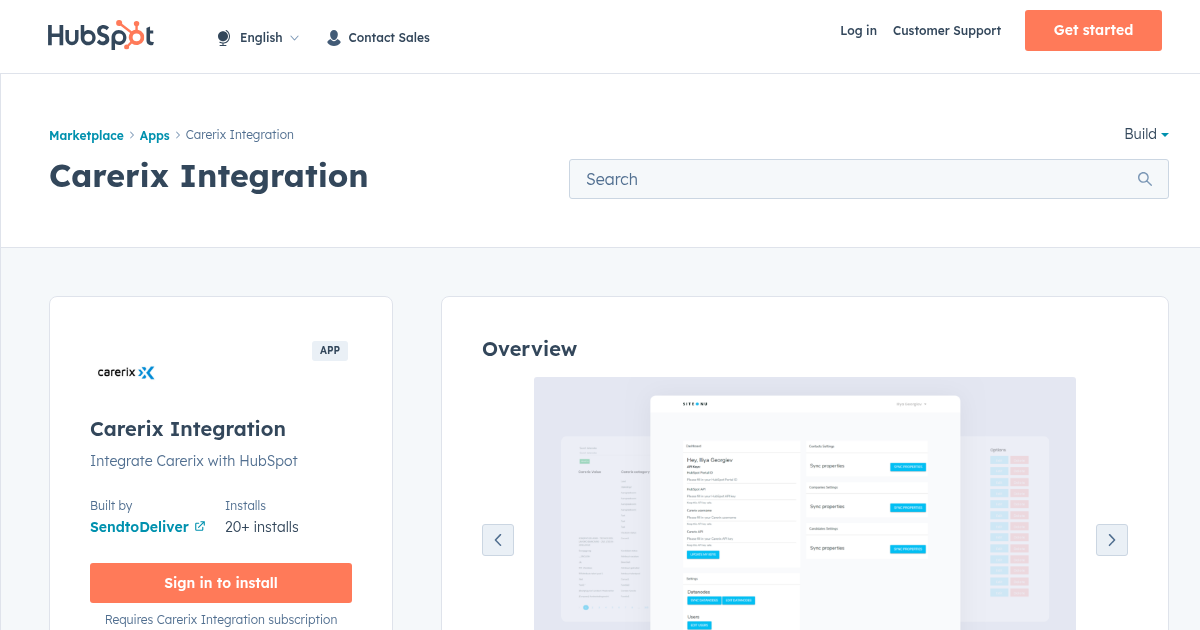
Task: Click 'Requires Carerix Integration subscription' text
Action: [221, 620]
